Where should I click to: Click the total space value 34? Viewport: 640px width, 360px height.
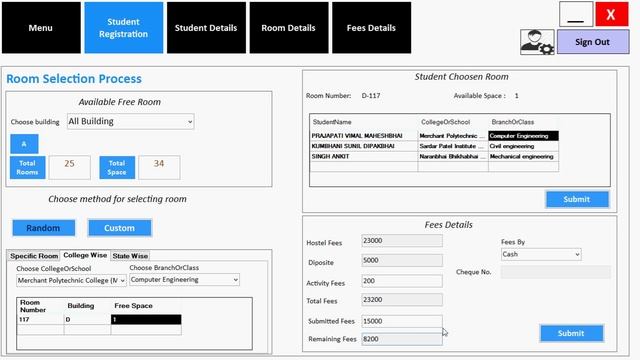tap(159, 167)
